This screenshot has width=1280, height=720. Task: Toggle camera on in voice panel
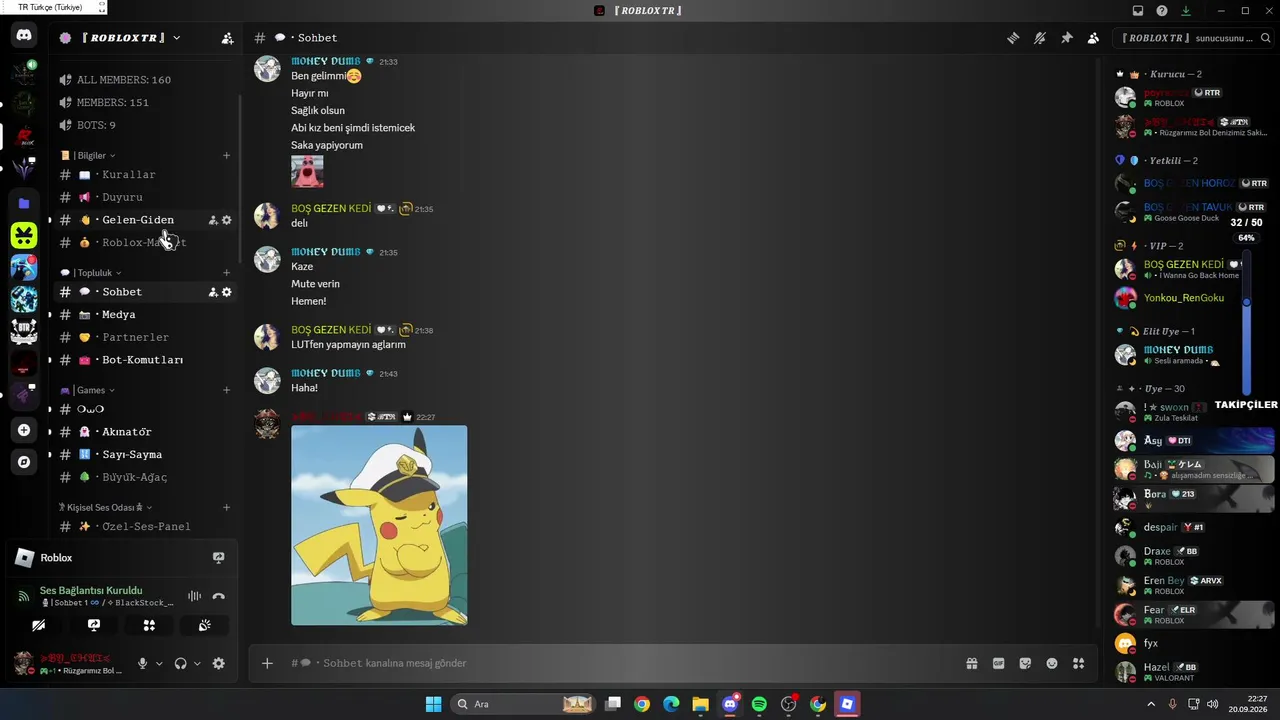[39, 625]
